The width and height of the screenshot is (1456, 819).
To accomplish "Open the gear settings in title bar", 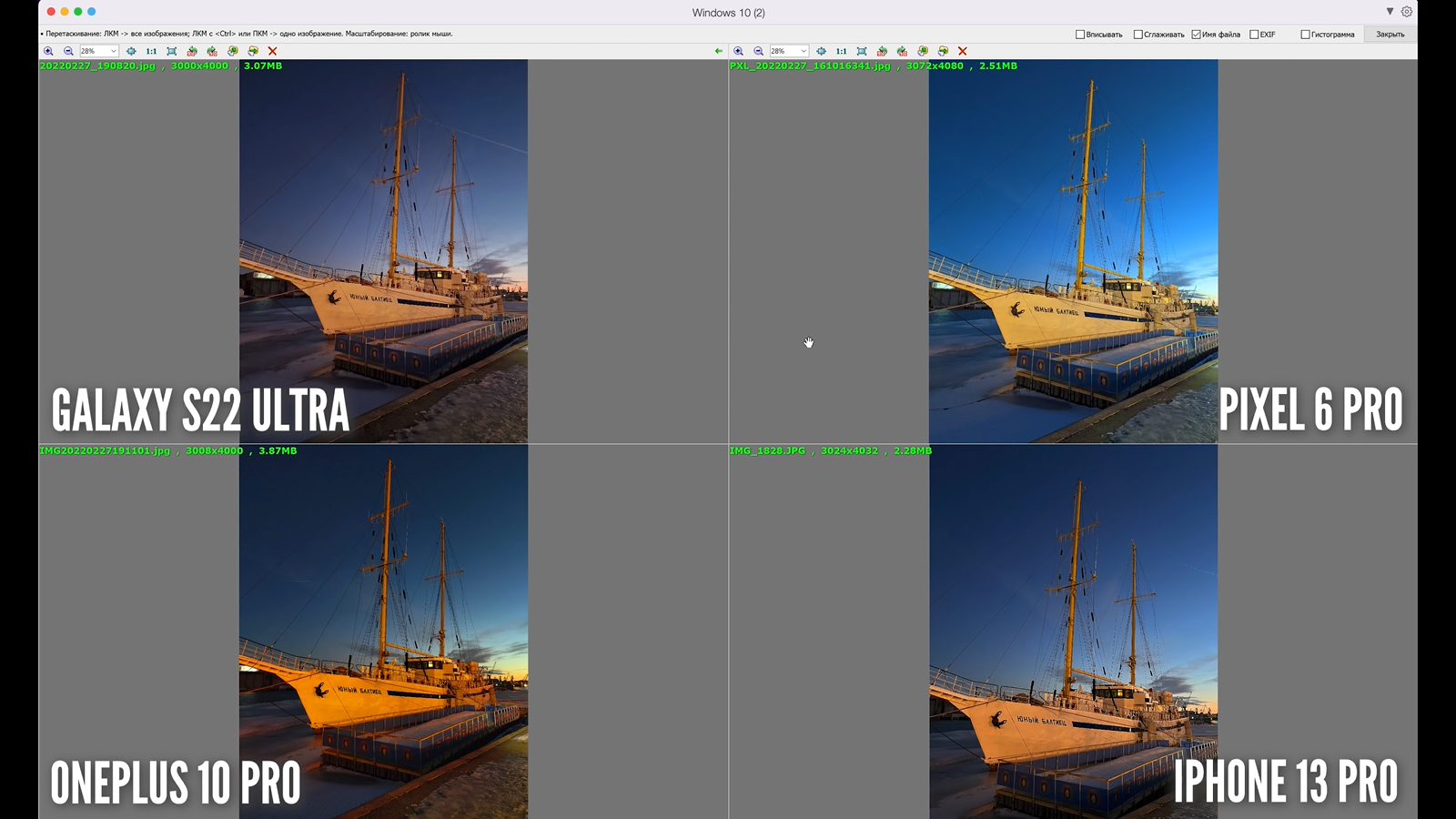I will (x=1407, y=12).
